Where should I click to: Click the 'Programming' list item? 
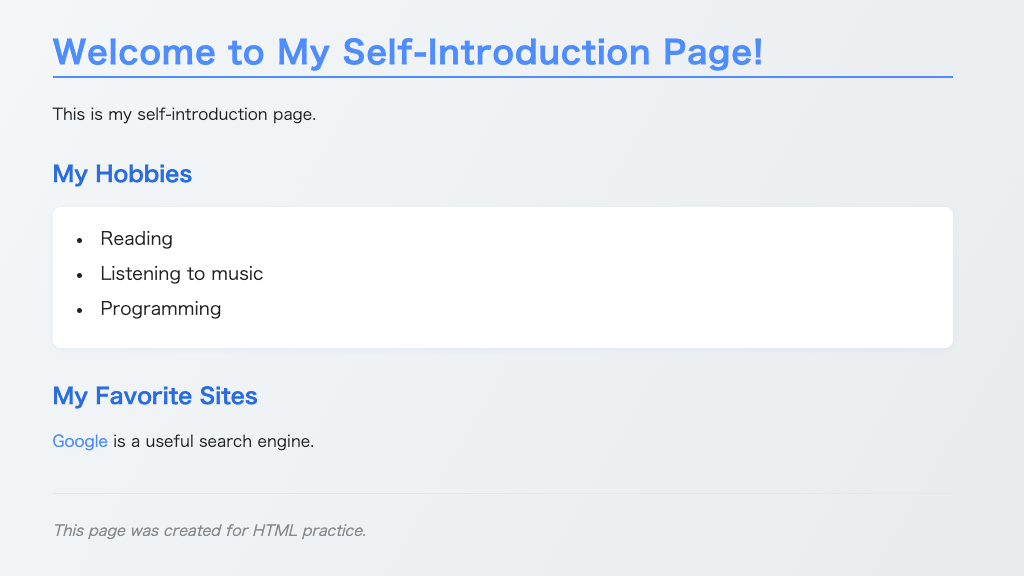coord(160,308)
